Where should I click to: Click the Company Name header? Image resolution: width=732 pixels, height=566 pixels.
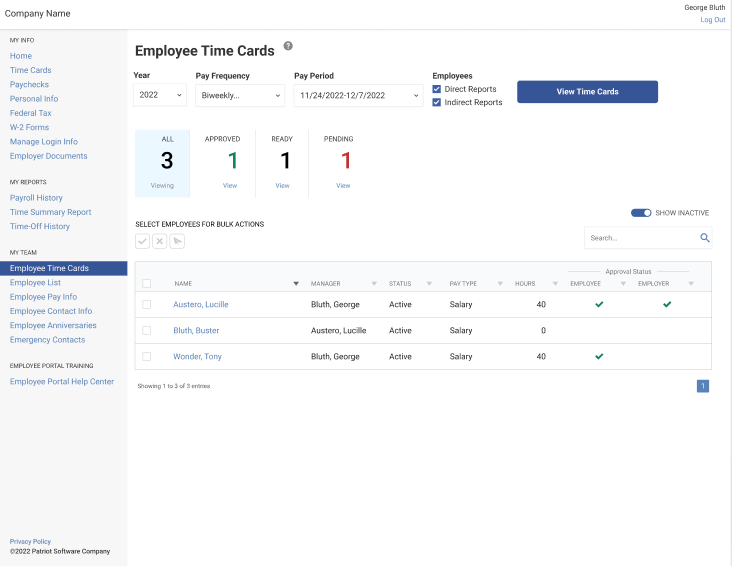click(x=37, y=14)
